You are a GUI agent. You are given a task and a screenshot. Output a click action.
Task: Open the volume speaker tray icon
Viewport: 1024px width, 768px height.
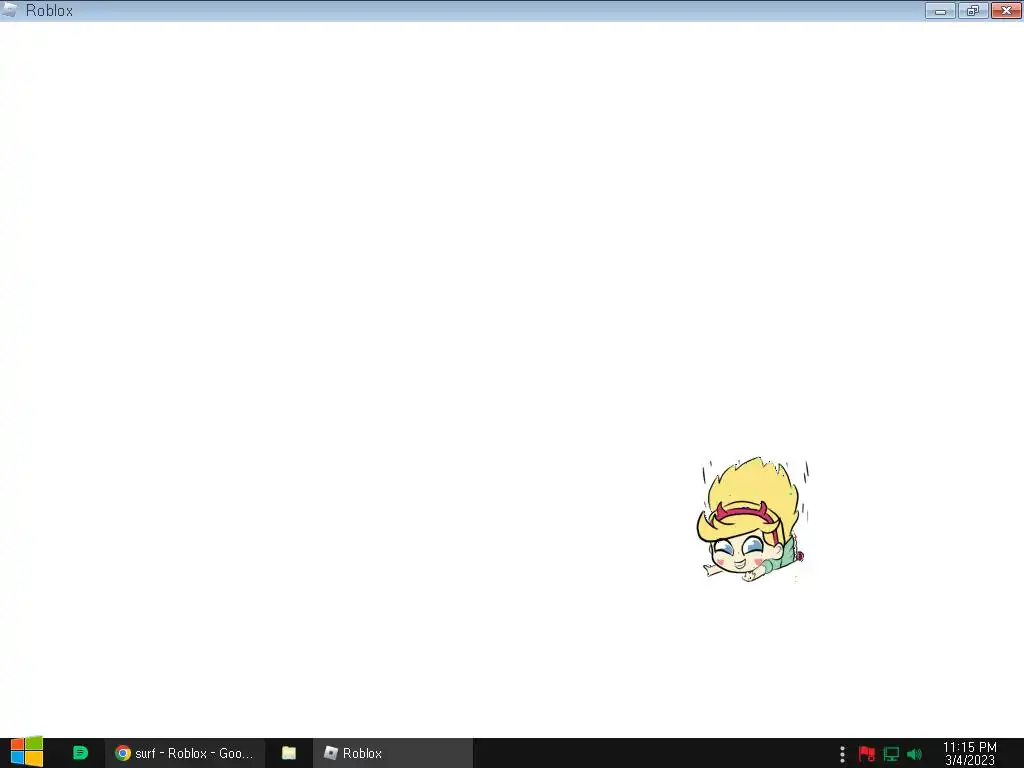914,754
